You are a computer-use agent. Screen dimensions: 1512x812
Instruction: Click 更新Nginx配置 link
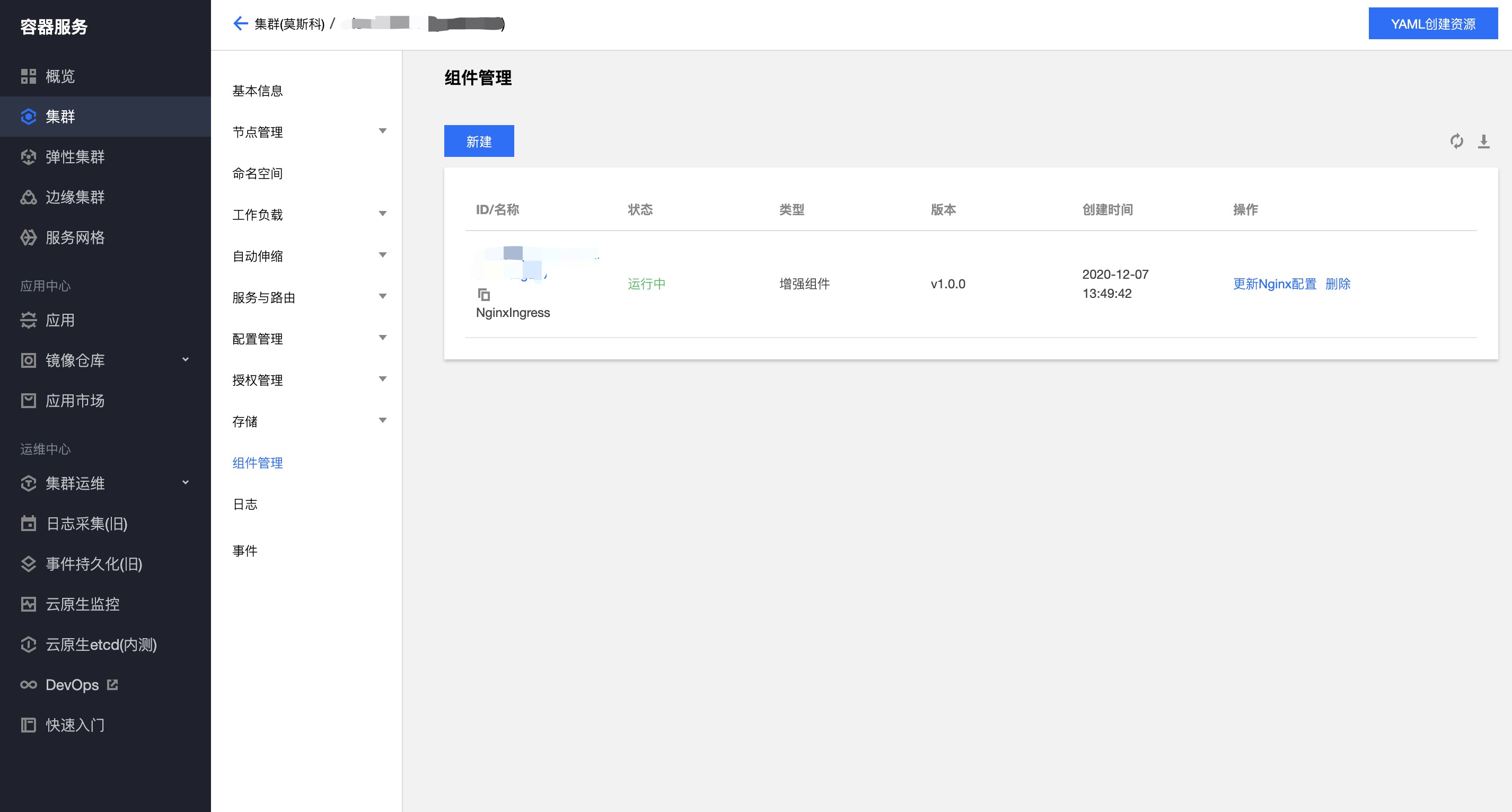[1274, 284]
